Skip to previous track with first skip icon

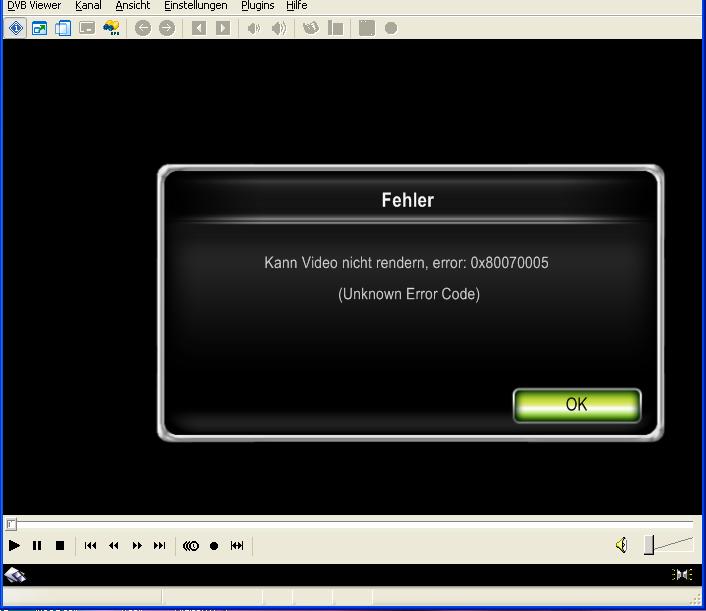click(91, 546)
